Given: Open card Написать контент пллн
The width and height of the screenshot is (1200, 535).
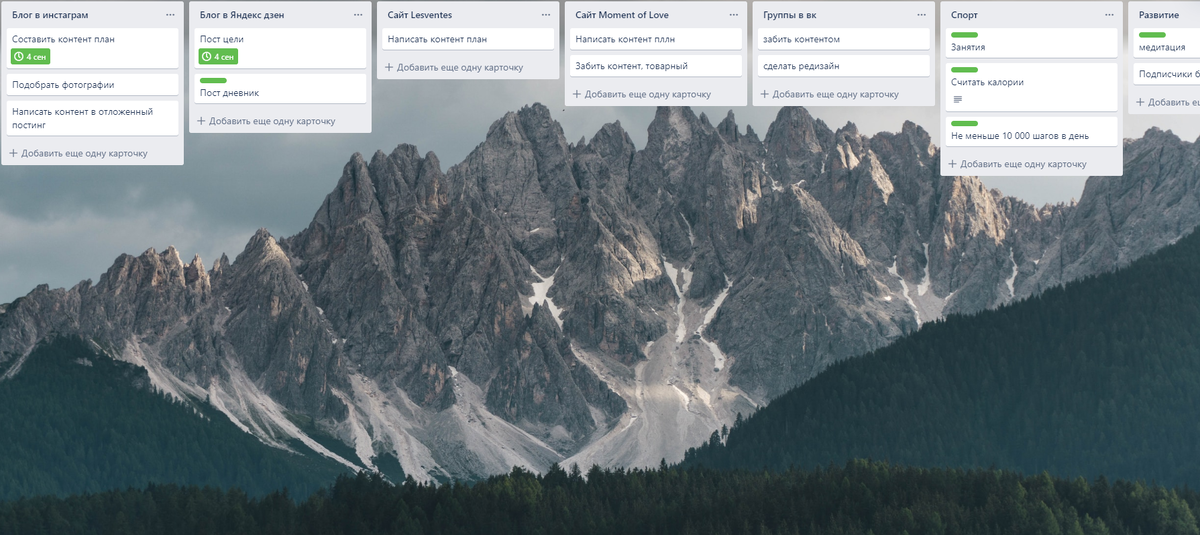Looking at the screenshot, I should 656,39.
